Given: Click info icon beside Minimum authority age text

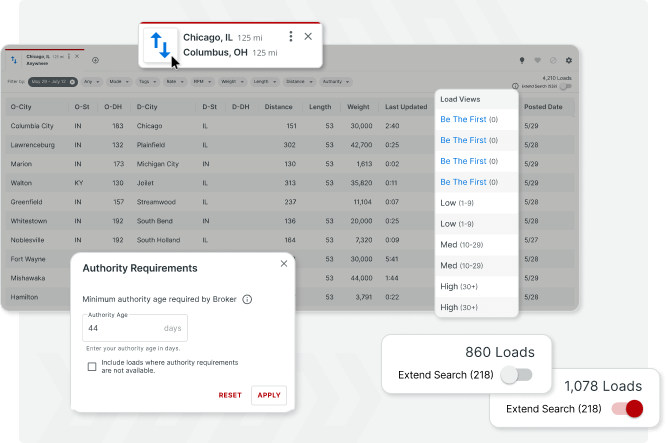Looking at the screenshot, I should [x=247, y=299].
